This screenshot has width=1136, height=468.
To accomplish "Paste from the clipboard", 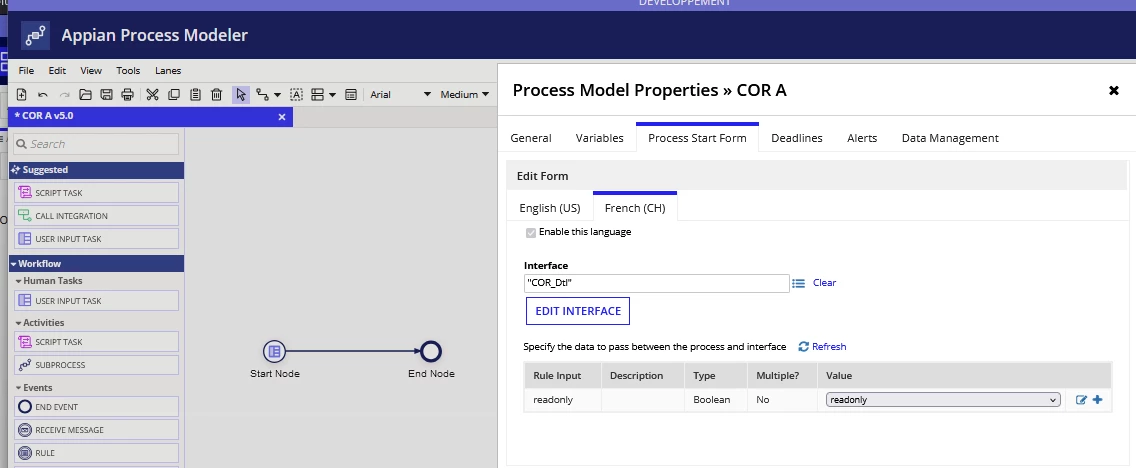I will tap(195, 95).
